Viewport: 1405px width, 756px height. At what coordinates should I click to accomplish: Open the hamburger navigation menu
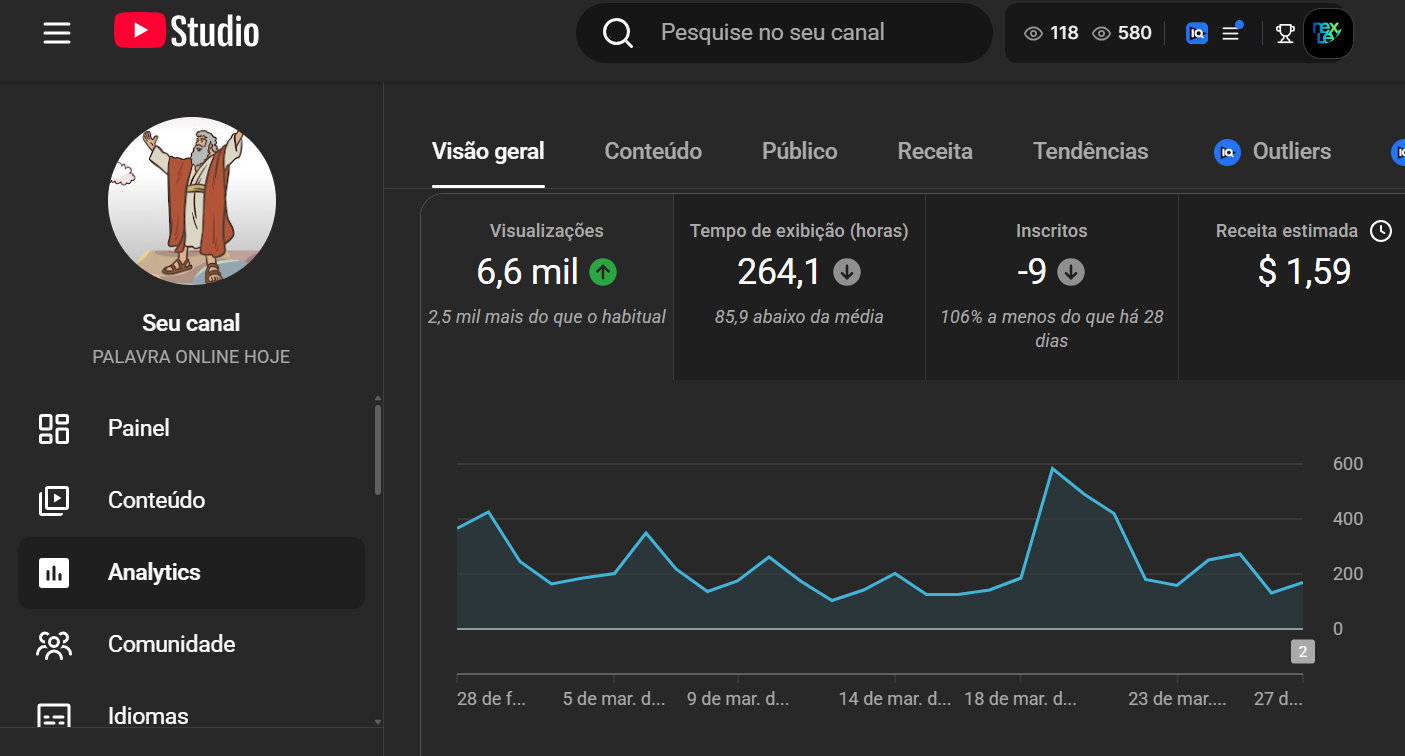pyautogui.click(x=57, y=33)
